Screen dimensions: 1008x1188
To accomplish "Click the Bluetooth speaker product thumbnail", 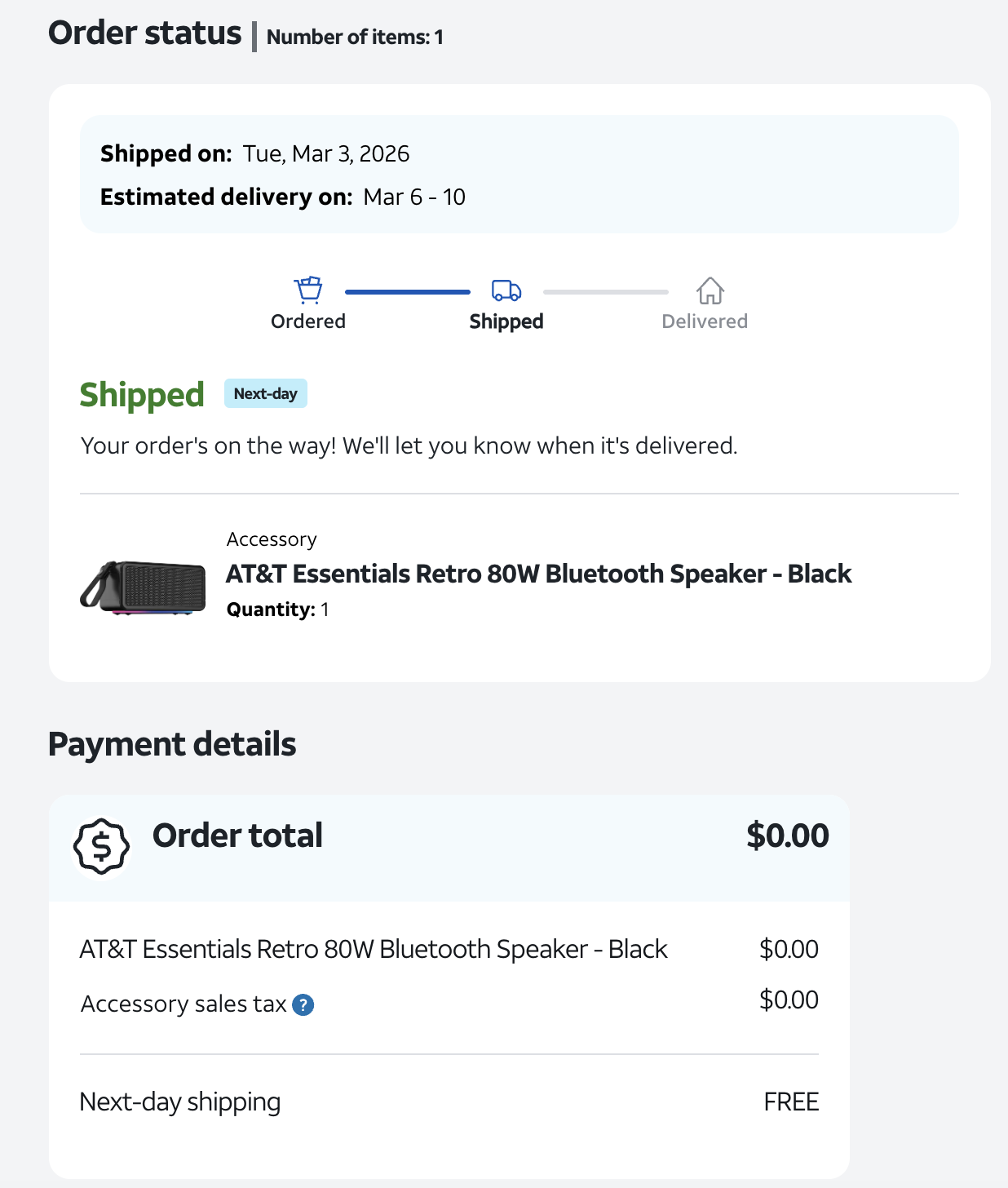I will pos(144,587).
